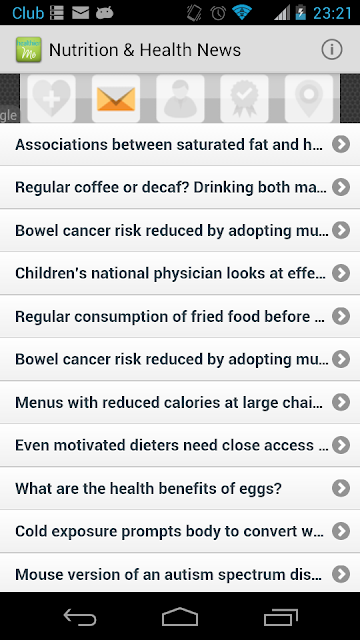Tap the Healthier Me app logo
Viewport: 360px width, 640px height.
coord(29,50)
